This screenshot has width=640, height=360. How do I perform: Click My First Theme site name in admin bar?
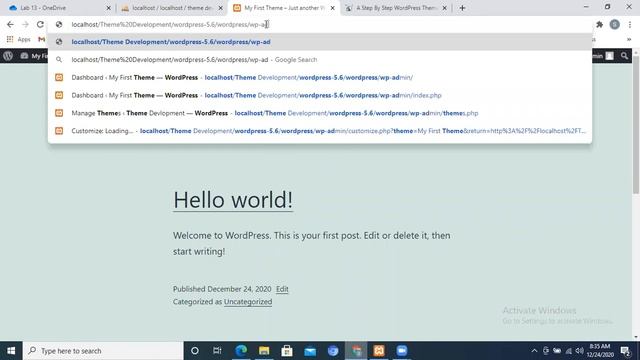coord(34,56)
